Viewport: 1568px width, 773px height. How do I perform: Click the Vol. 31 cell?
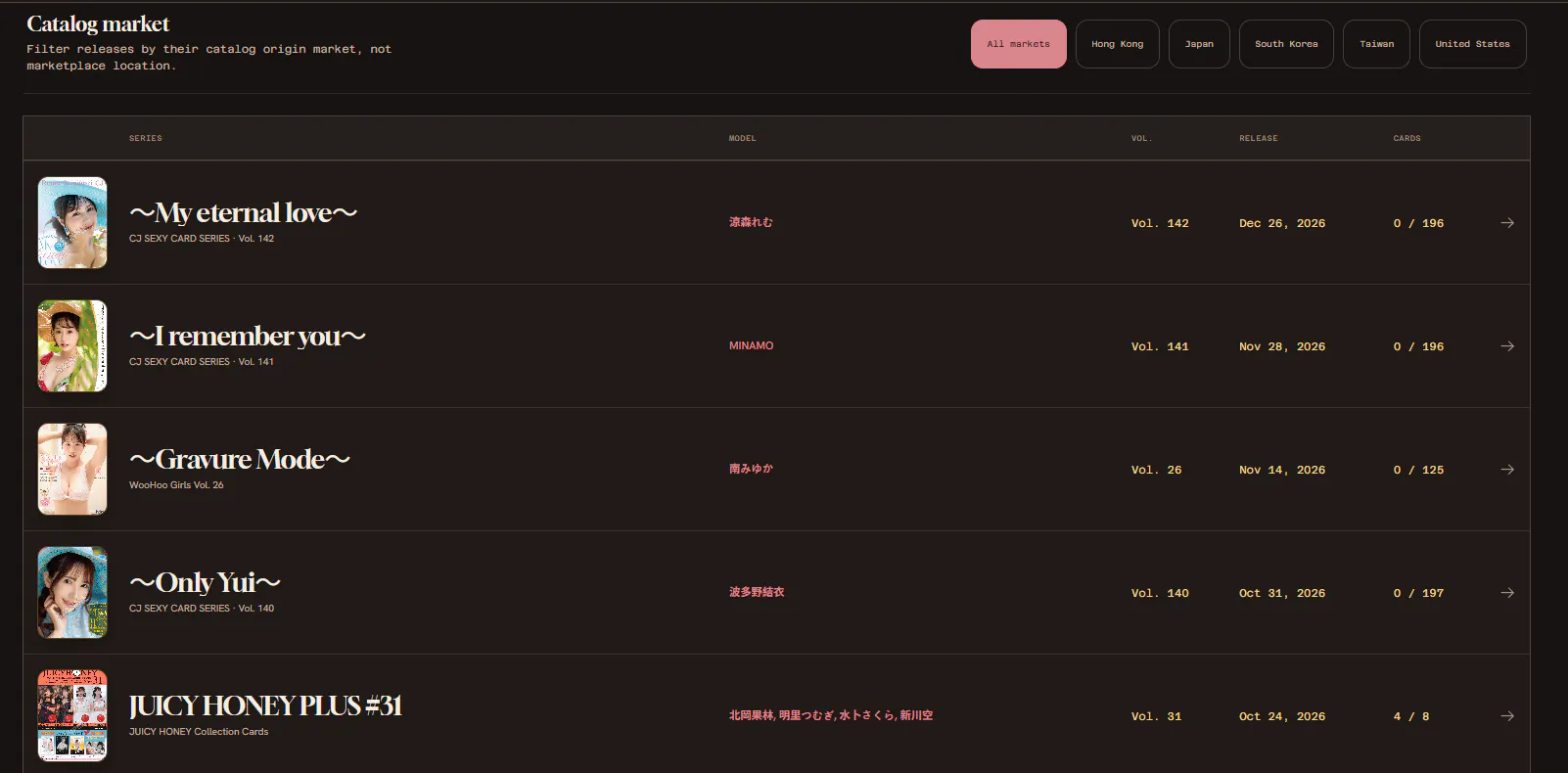pos(1157,716)
